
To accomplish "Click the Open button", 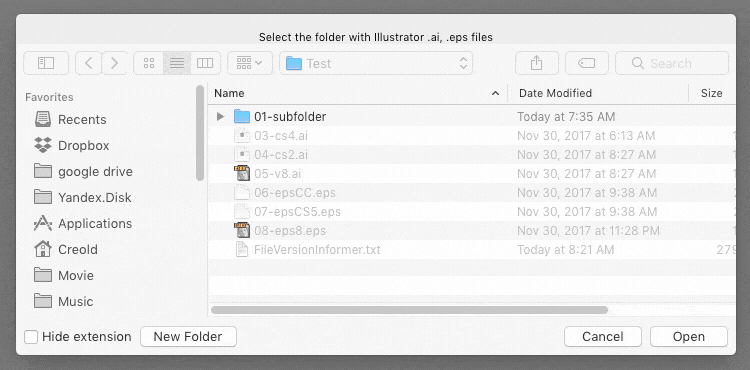I will point(689,337).
